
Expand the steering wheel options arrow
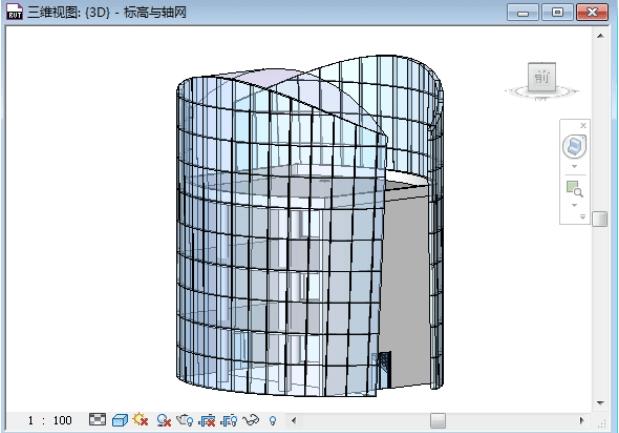click(x=576, y=166)
